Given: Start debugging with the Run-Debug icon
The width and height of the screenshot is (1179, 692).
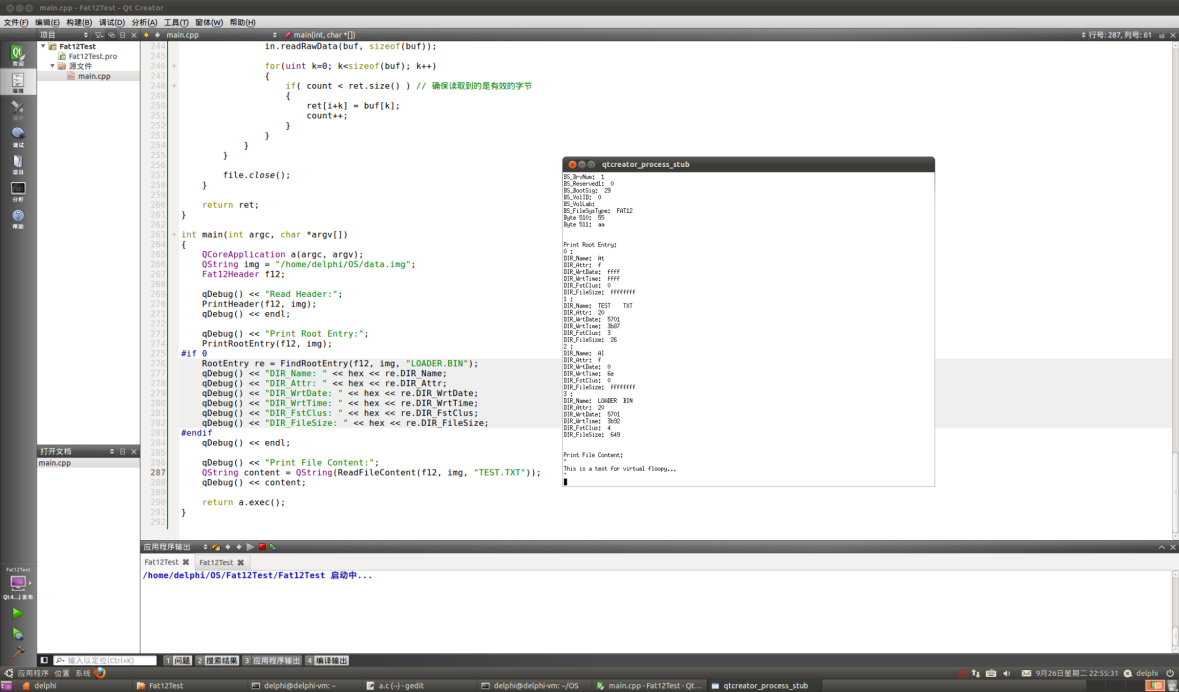Looking at the screenshot, I should pos(17,633).
